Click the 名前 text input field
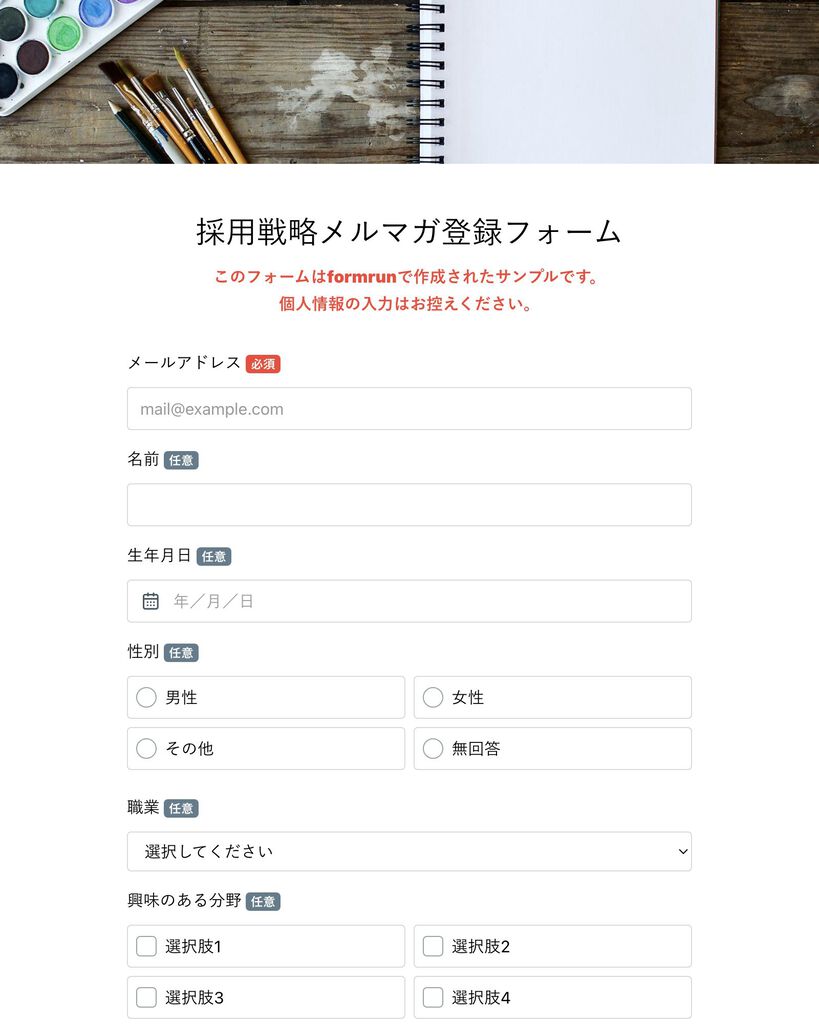819x1024 pixels. (410, 505)
